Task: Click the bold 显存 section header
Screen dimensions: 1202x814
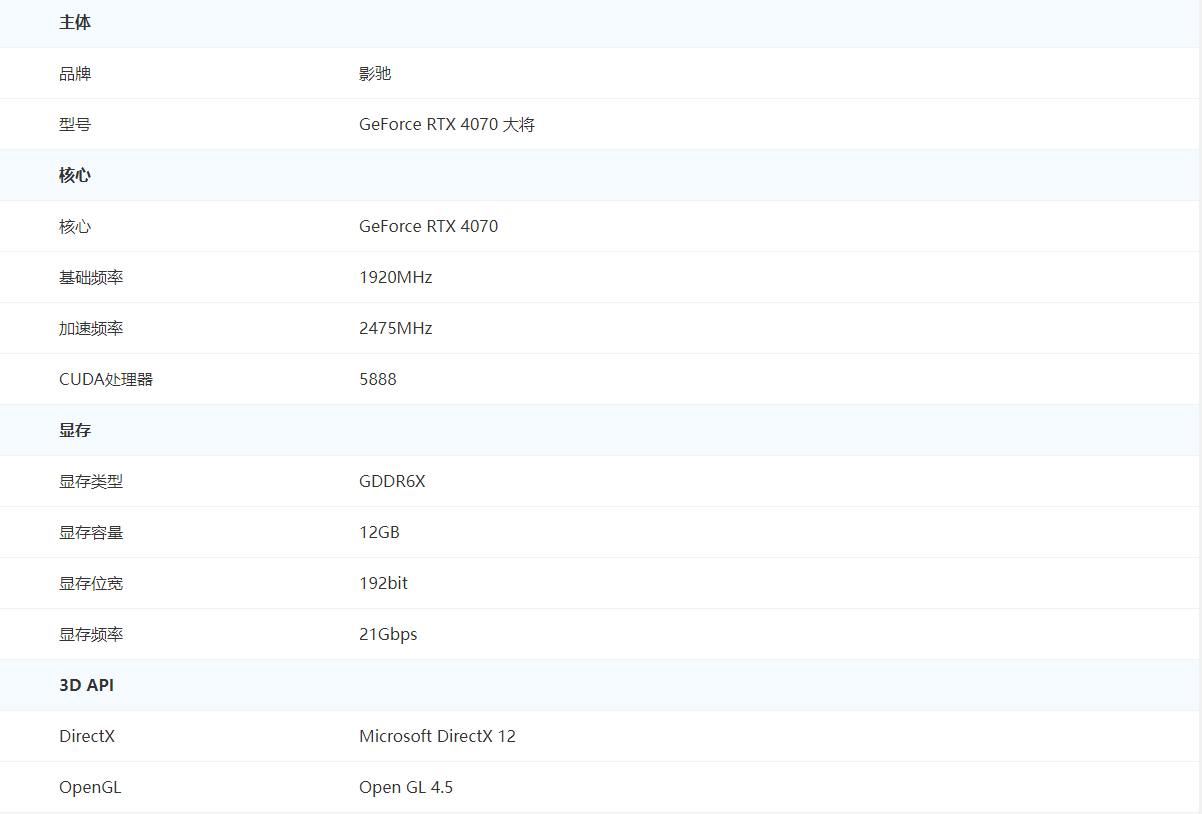Action: coord(75,430)
